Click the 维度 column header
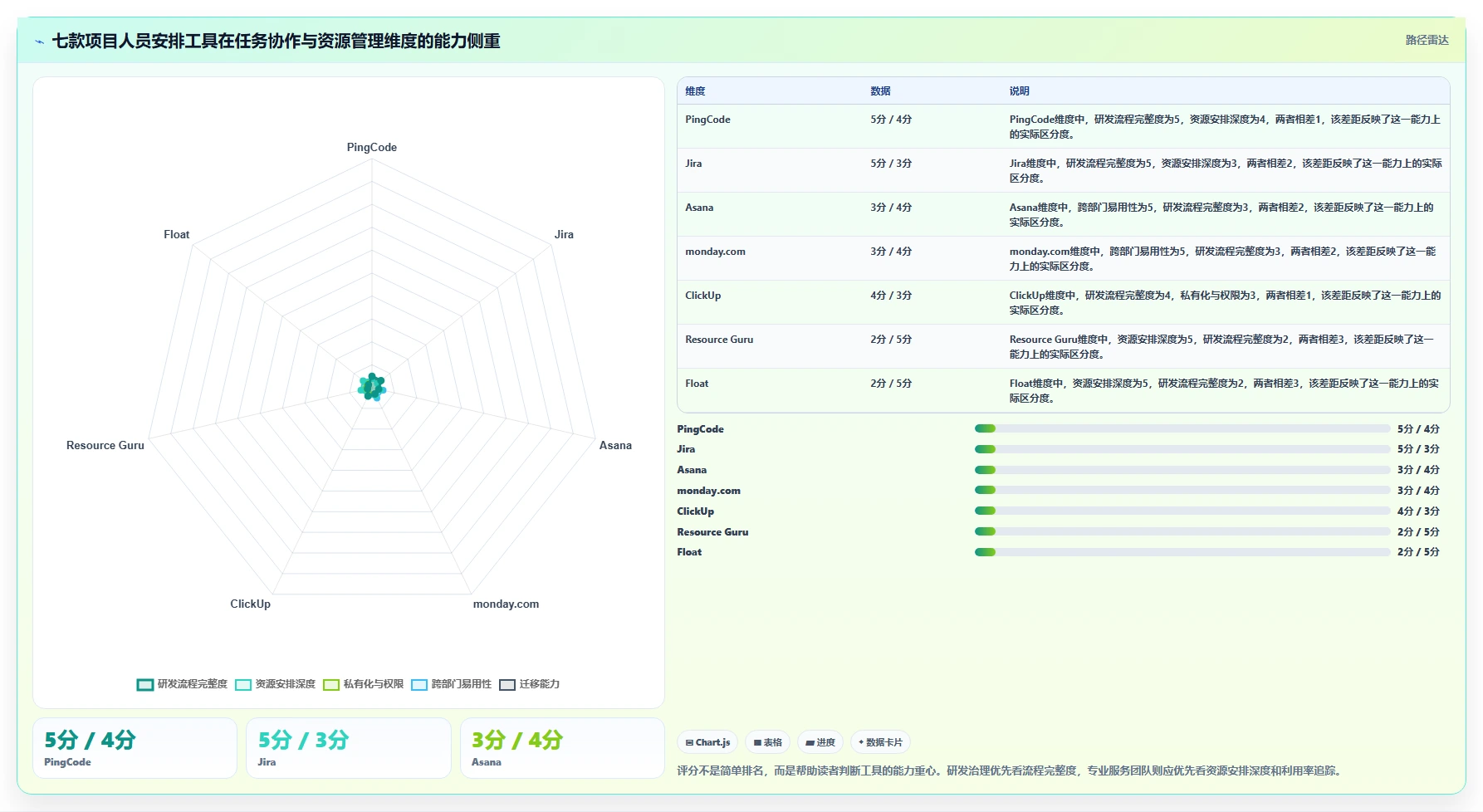The height and width of the screenshot is (812, 1483). click(696, 91)
